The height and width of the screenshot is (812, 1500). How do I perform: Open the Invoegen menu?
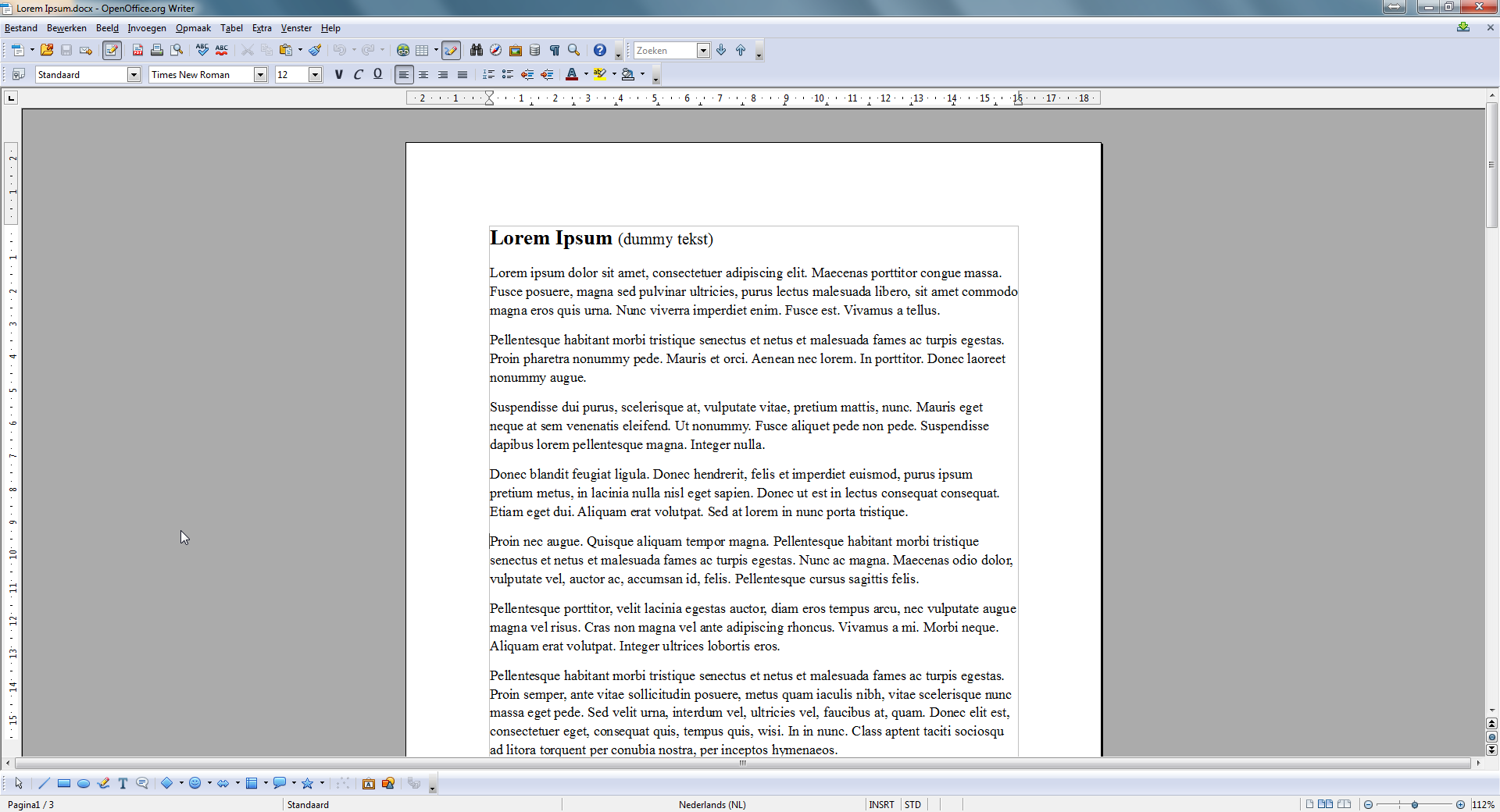147,28
